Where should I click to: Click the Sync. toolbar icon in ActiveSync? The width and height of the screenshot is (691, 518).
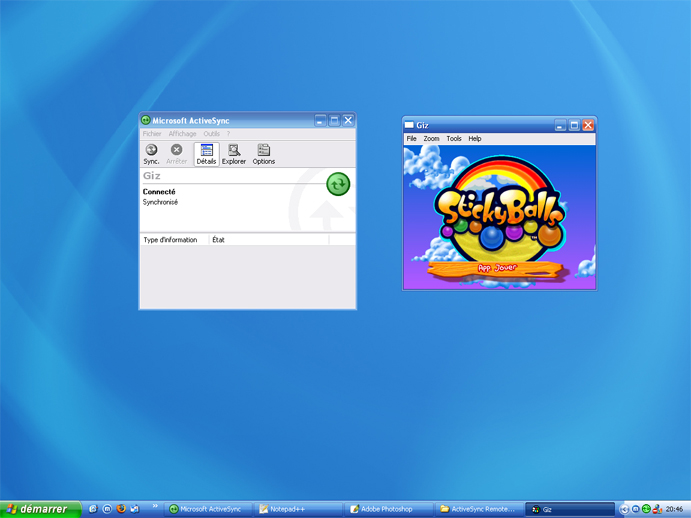click(x=151, y=154)
